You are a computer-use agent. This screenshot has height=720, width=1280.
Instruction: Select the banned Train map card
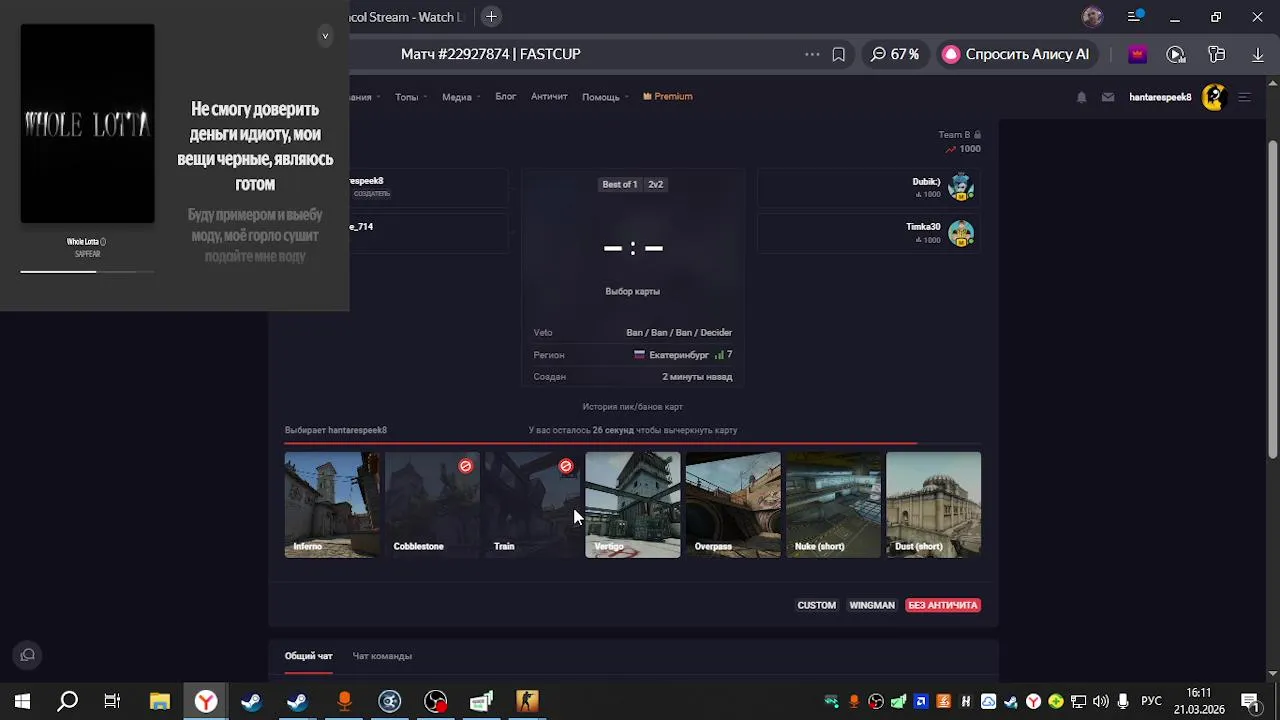533,505
